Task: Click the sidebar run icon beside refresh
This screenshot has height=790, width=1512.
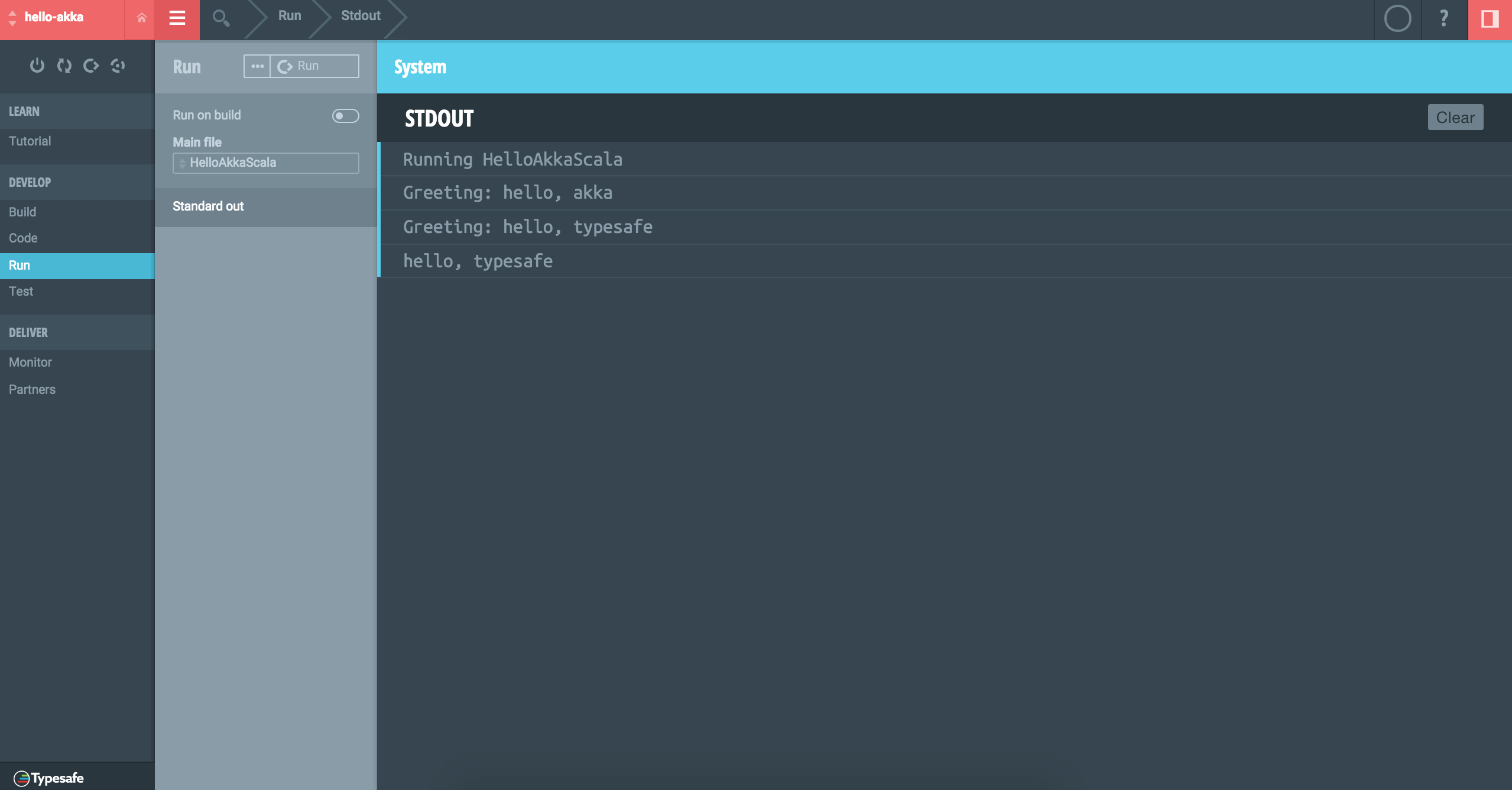Action: pos(90,66)
